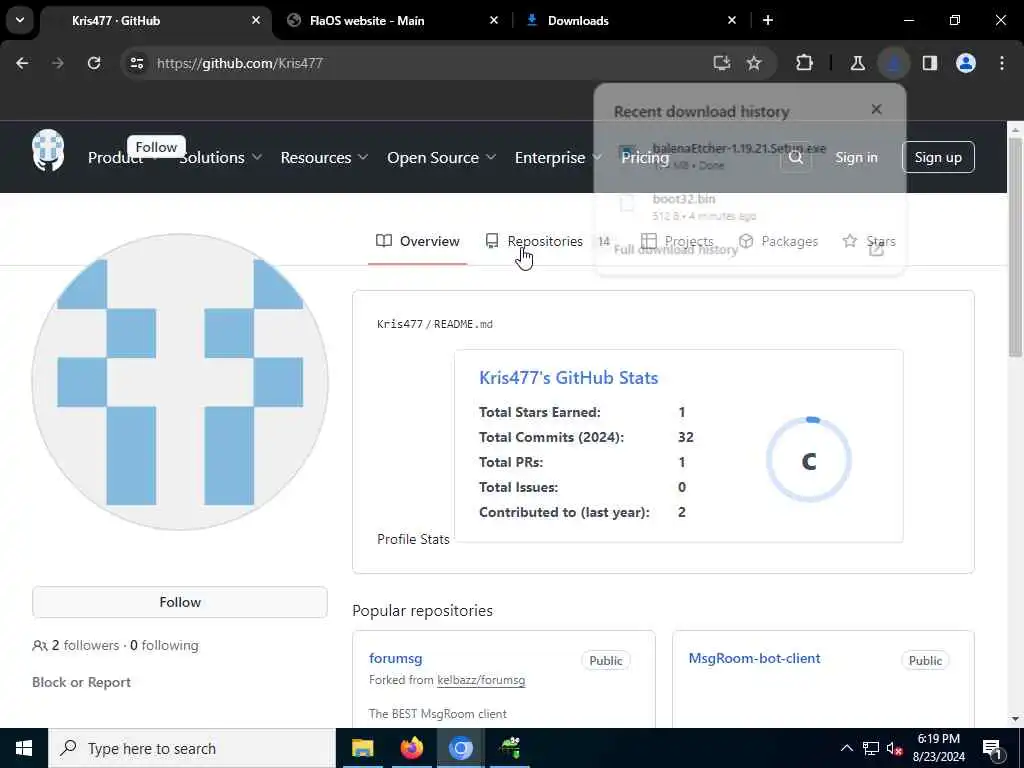This screenshot has height=768, width=1024.
Task: Open the Projects tab
Action: pyautogui.click(x=677, y=241)
